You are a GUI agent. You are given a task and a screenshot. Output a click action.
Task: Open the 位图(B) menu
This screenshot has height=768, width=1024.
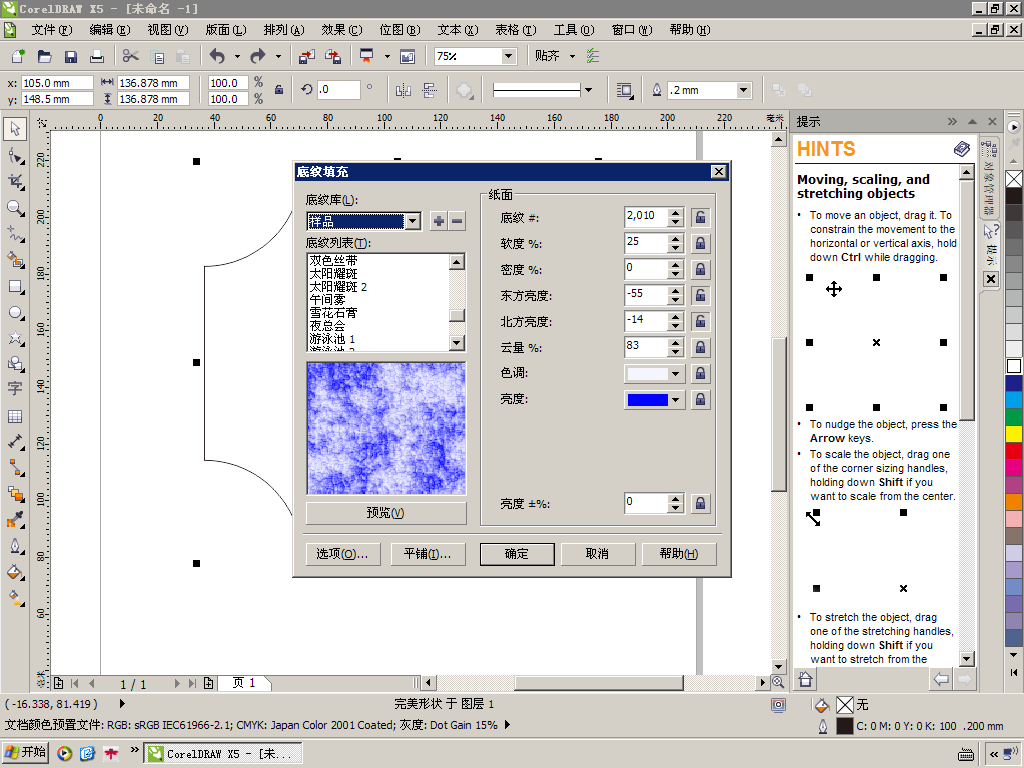pyautogui.click(x=400, y=30)
